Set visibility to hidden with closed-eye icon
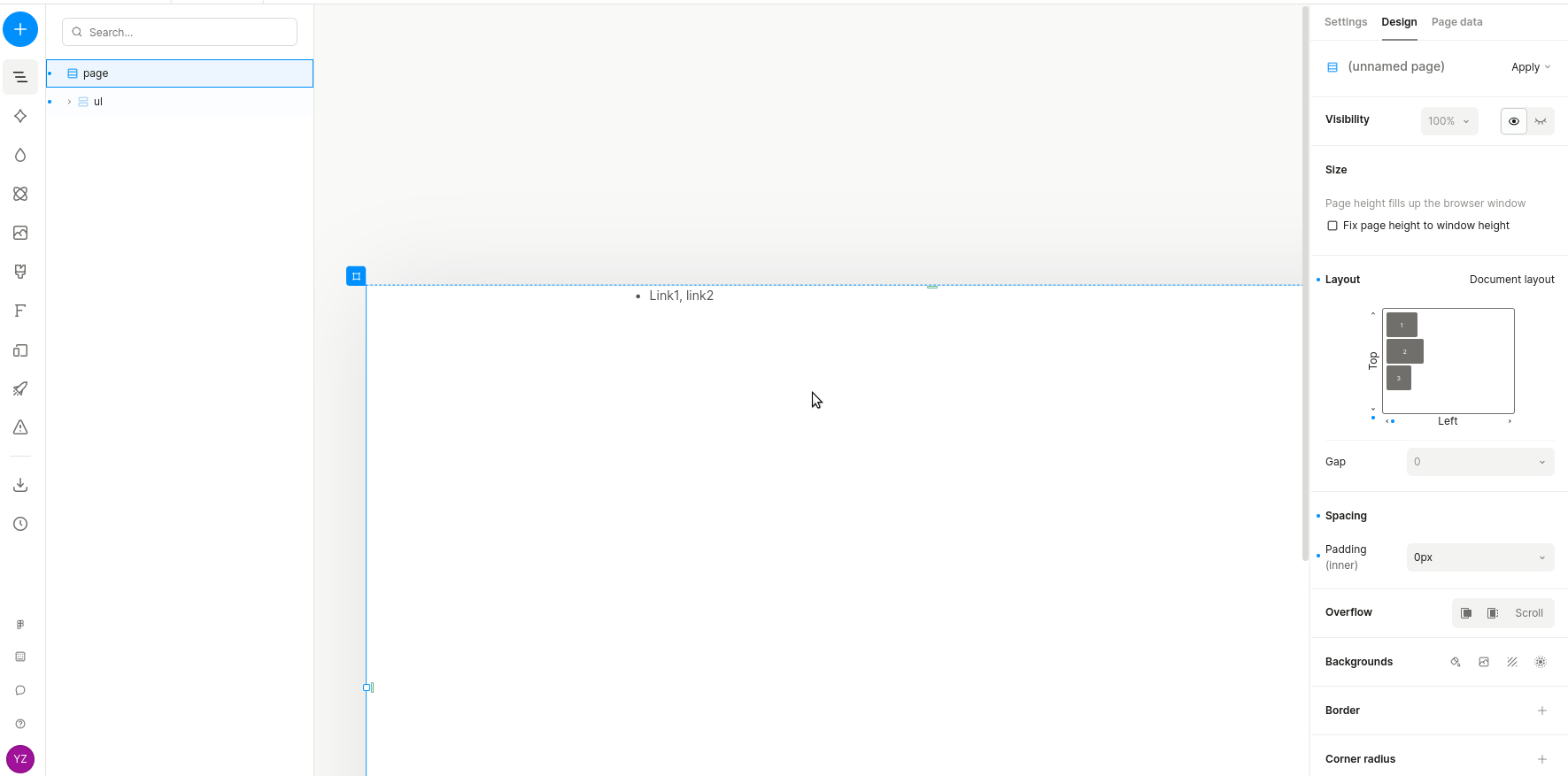The image size is (1568, 776). coord(1541,121)
